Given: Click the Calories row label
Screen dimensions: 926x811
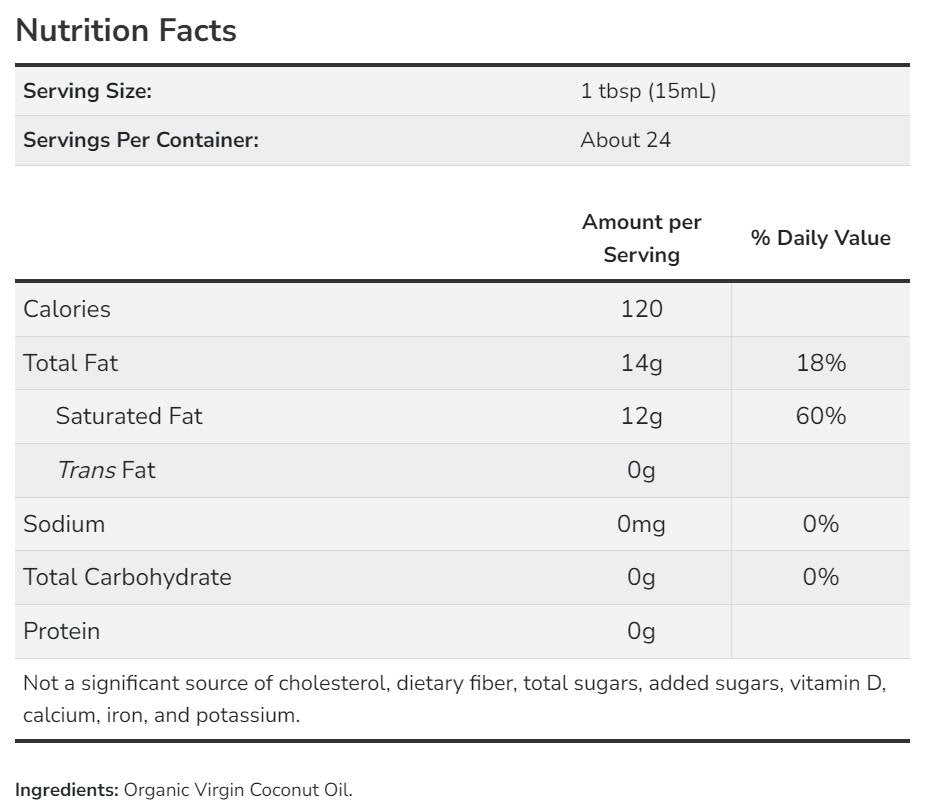Looking at the screenshot, I should (67, 309).
